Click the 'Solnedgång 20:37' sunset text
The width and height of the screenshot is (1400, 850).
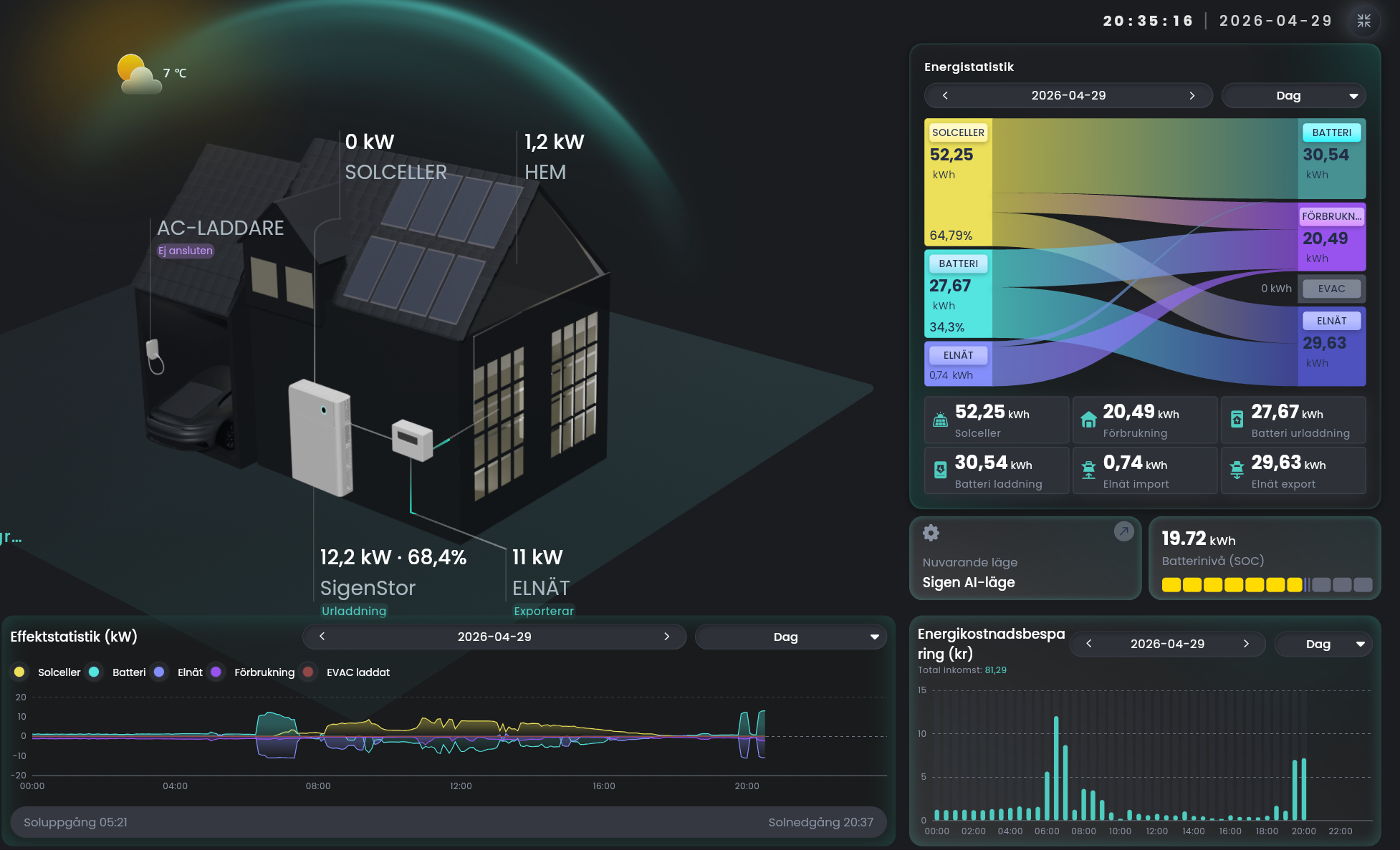pos(820,822)
